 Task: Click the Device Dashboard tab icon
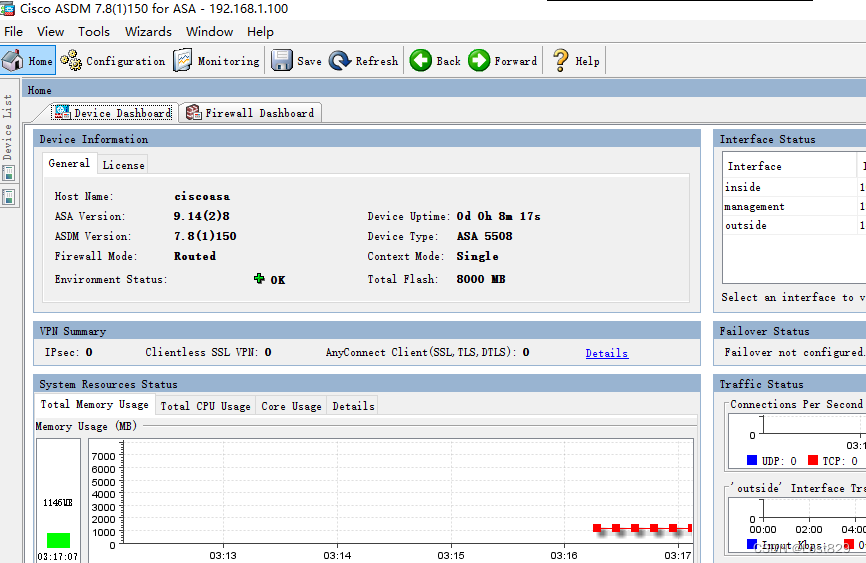[62, 112]
